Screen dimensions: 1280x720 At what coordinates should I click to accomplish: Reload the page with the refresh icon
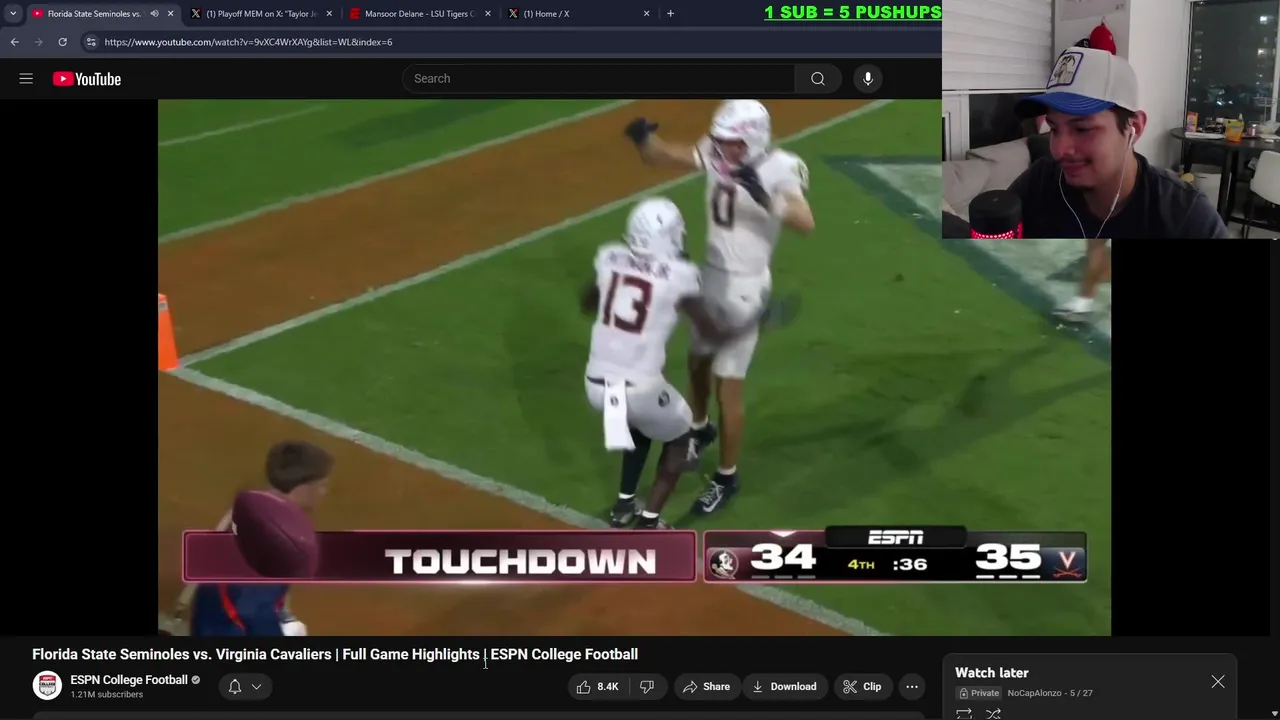tap(62, 42)
